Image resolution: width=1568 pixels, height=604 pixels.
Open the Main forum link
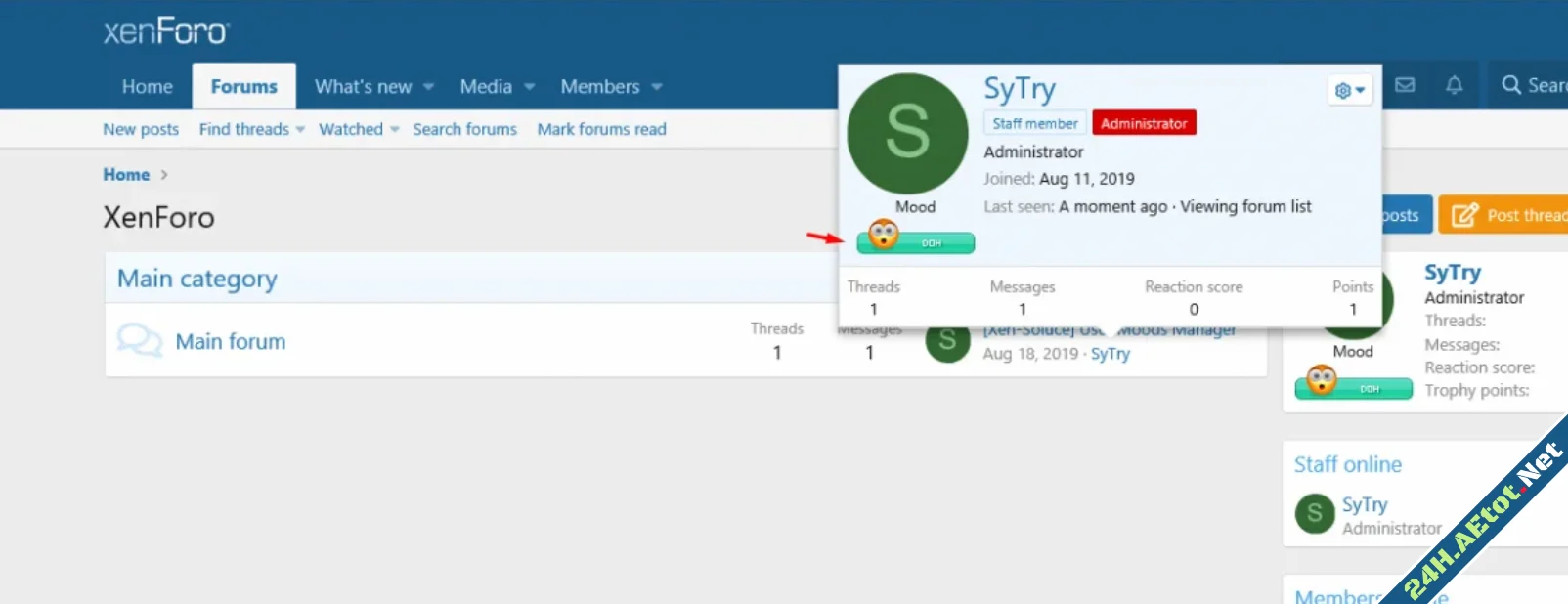click(x=231, y=341)
